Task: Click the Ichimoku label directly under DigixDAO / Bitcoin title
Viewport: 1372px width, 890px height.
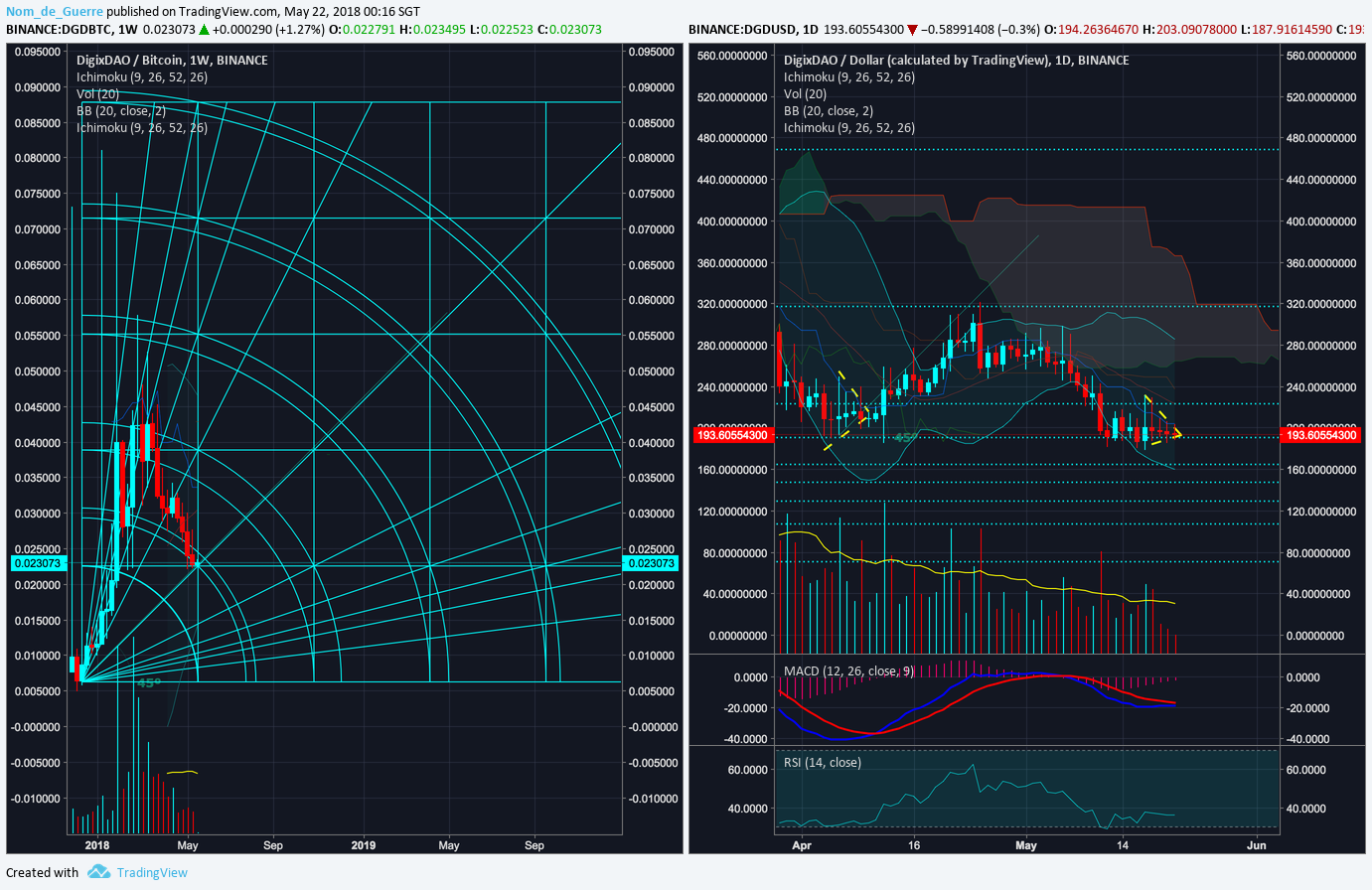Action: pos(142,76)
